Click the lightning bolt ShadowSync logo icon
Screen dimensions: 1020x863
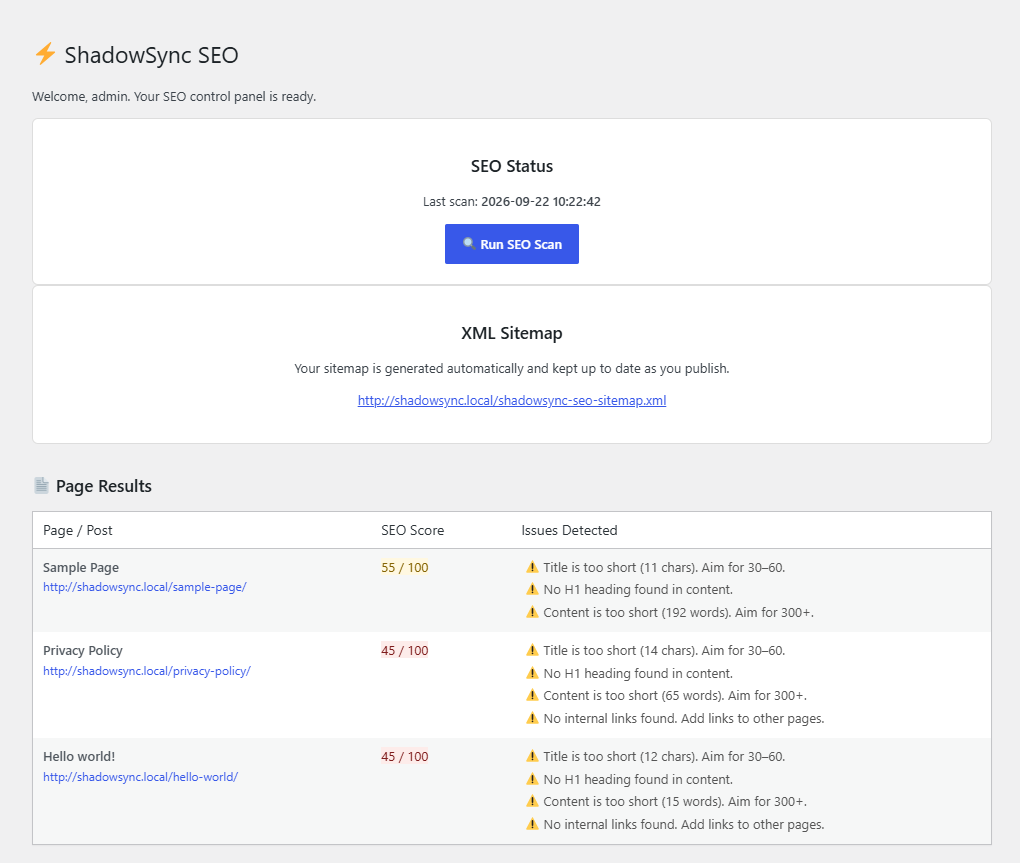[45, 54]
